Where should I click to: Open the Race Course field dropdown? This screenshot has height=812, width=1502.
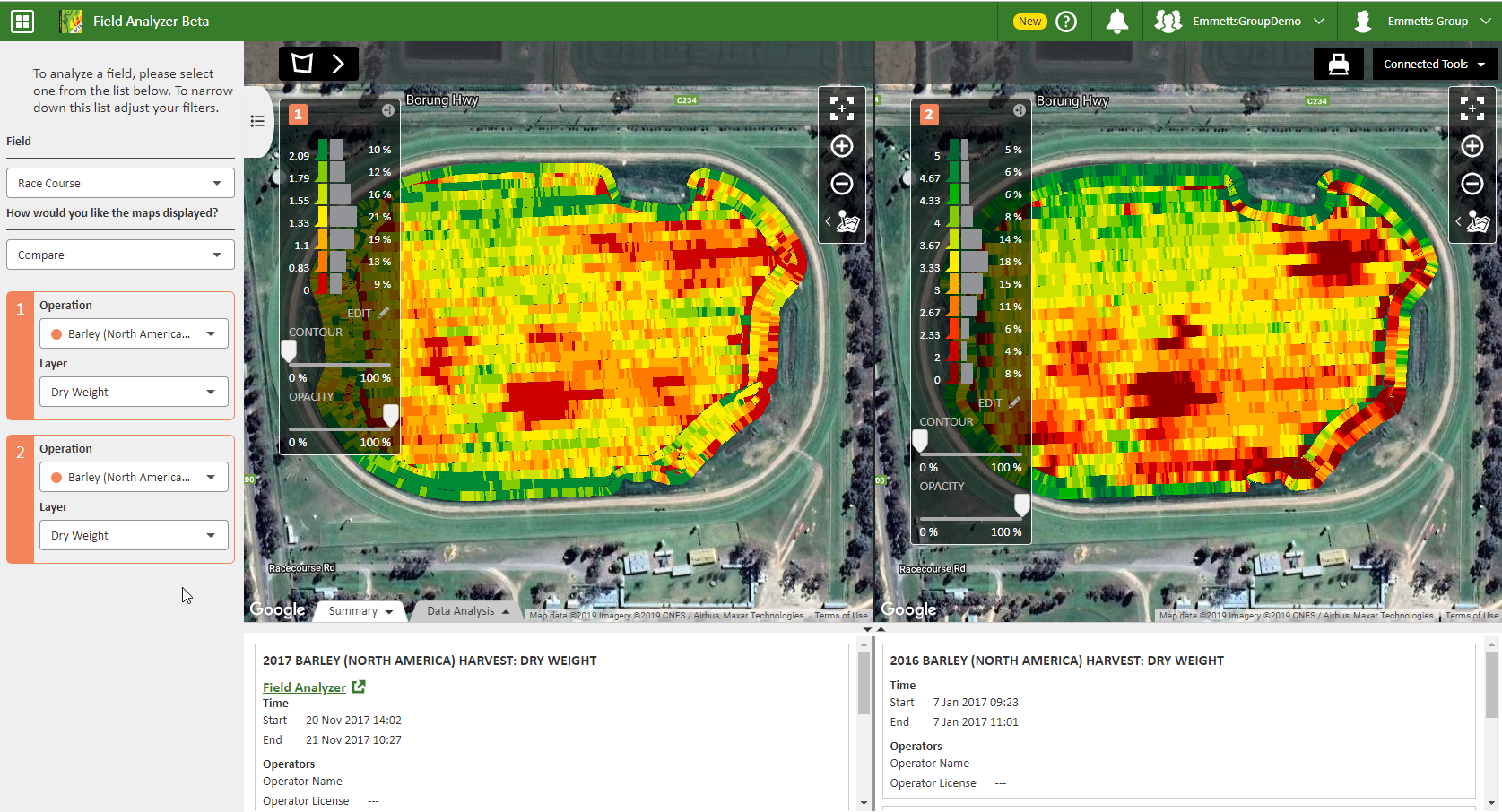pos(120,183)
